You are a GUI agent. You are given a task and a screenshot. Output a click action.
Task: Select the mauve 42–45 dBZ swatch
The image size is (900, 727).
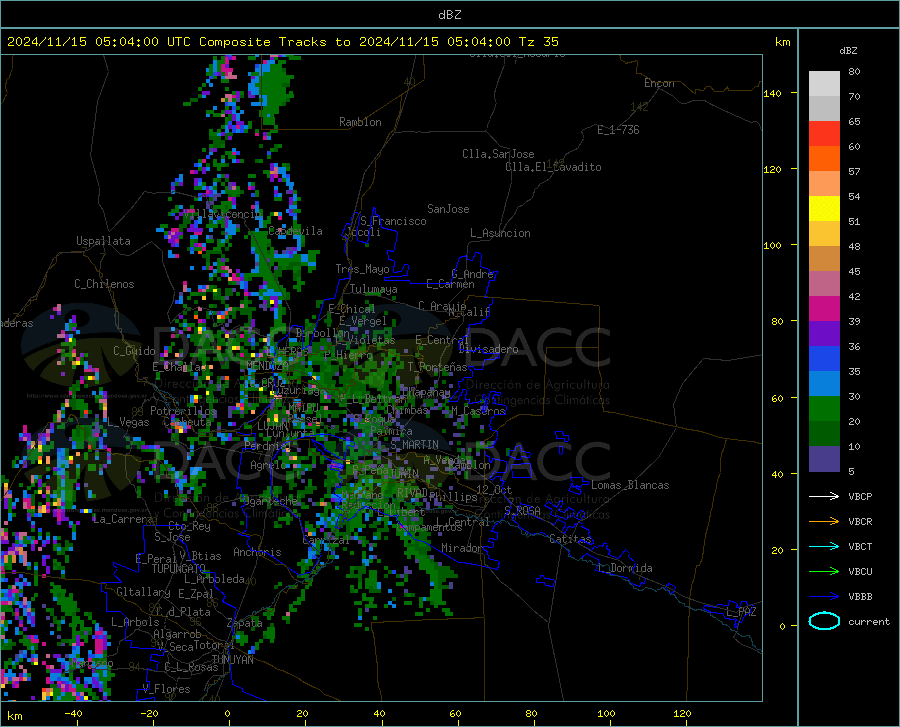824,283
